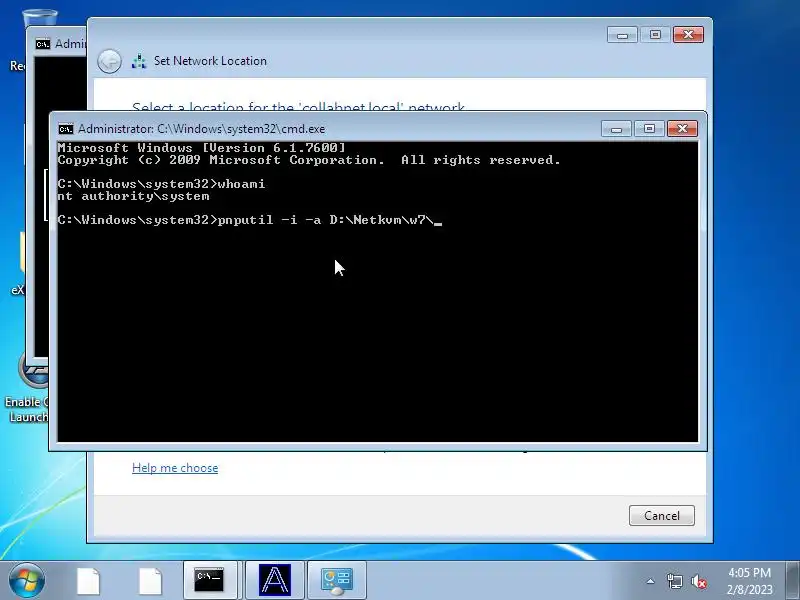Click the 'Select a location' heading

298,106
